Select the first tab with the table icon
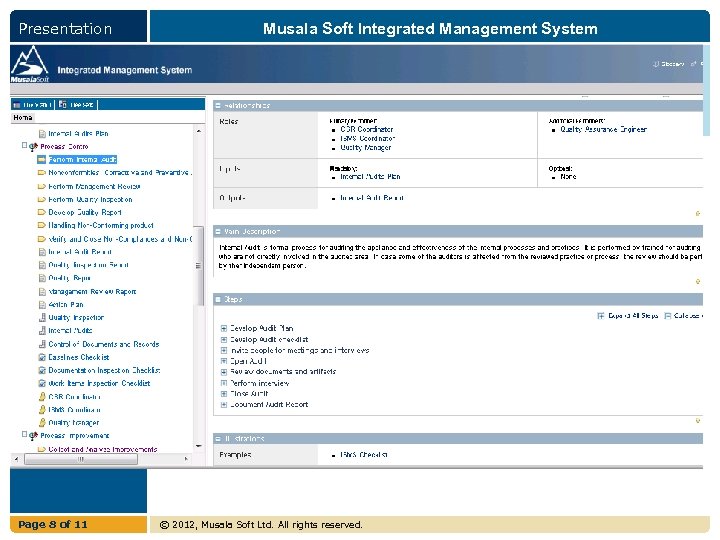The height and width of the screenshot is (540, 720). (x=32, y=105)
